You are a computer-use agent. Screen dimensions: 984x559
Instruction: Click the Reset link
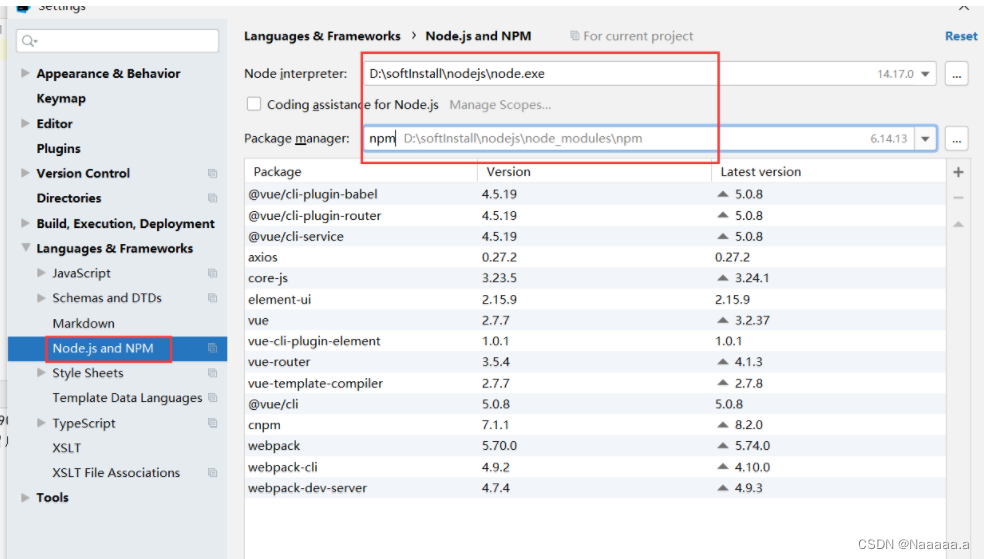coord(961,36)
